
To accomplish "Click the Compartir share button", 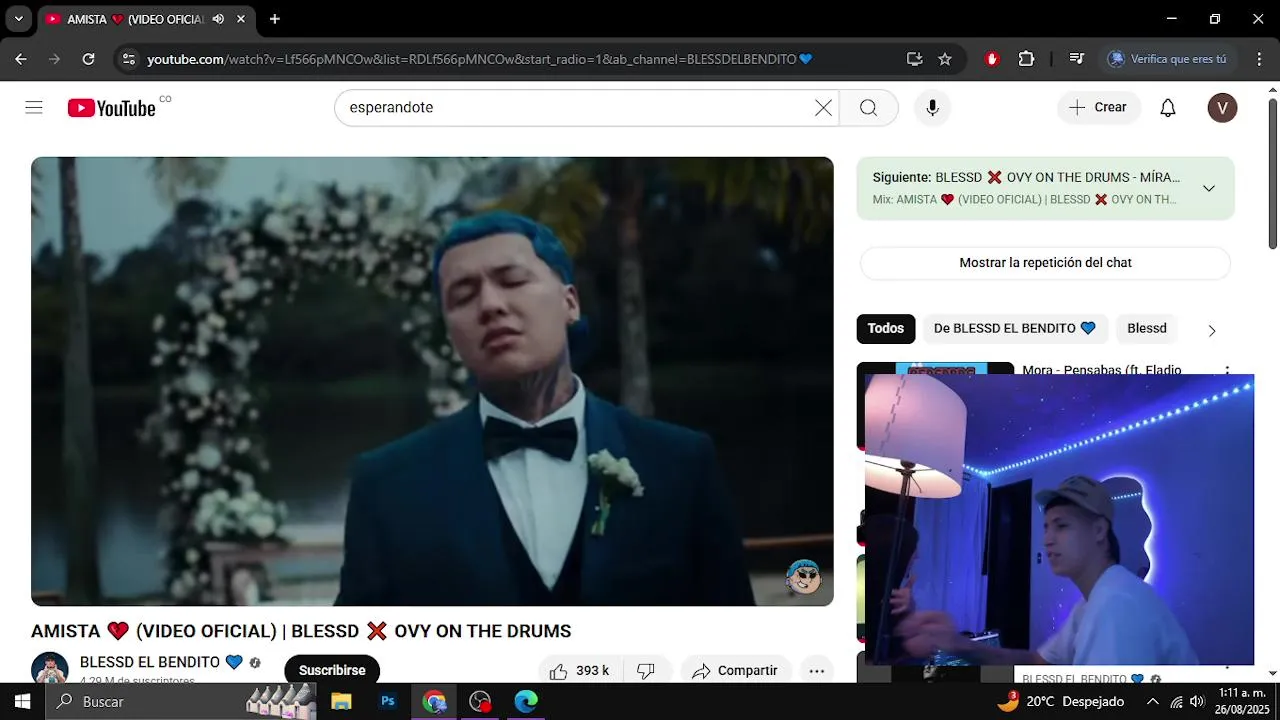I will tap(735, 670).
